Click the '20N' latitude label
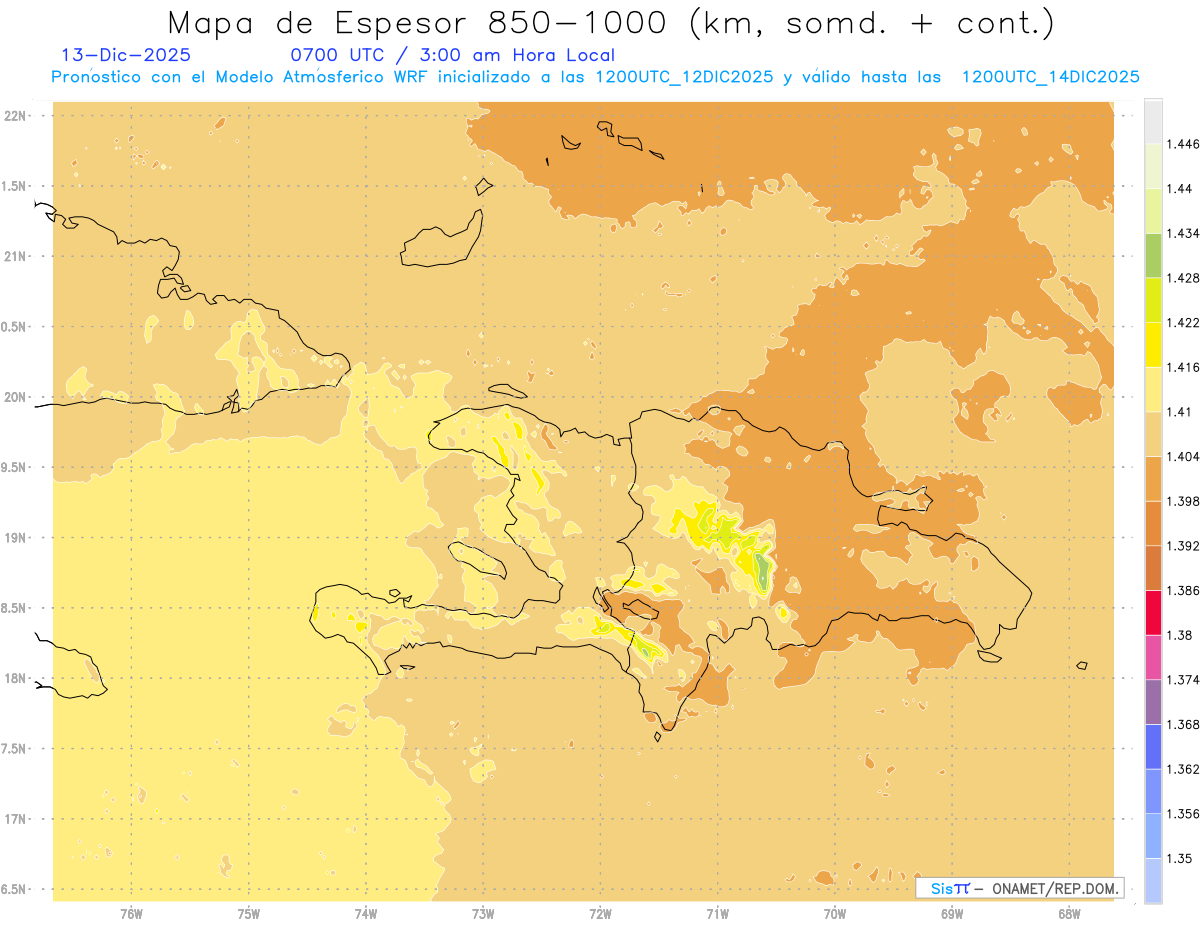Screen dimensions: 1200x927 15,397
